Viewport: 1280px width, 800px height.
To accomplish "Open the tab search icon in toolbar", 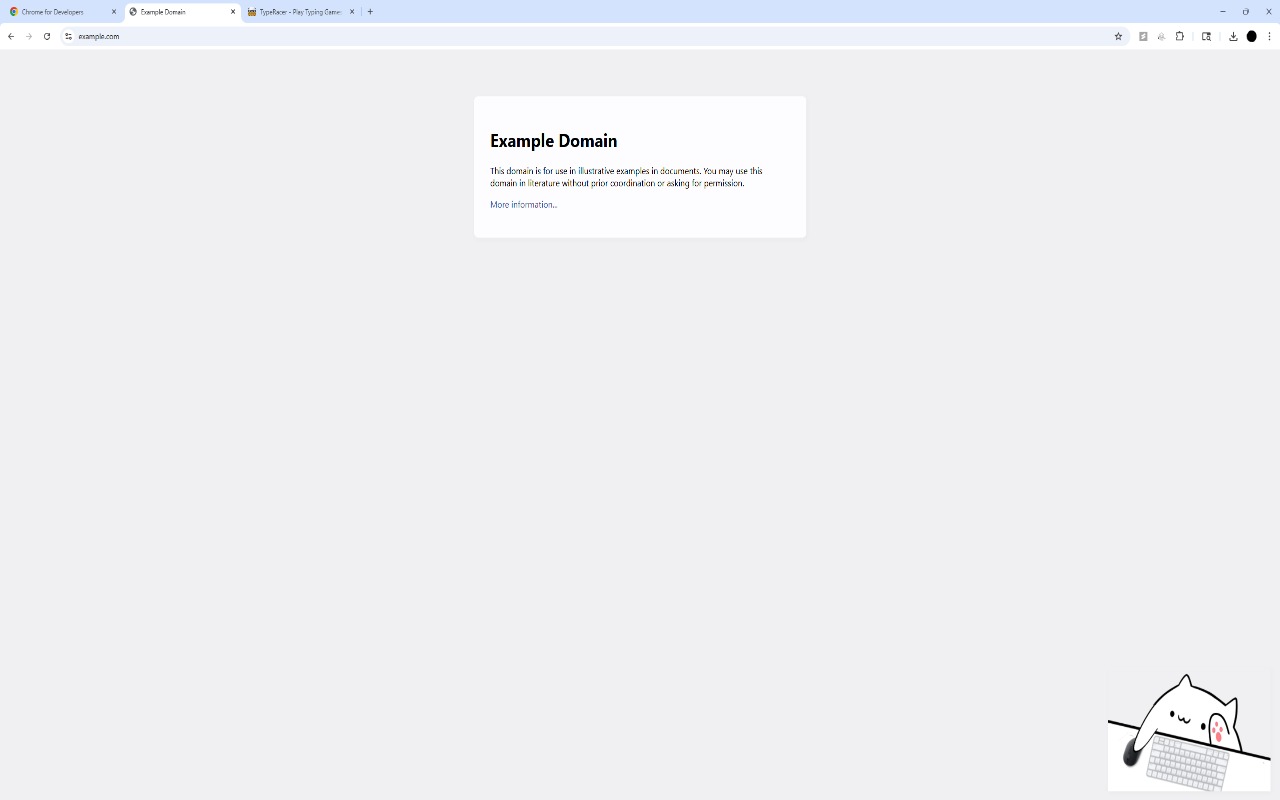I will pyautogui.click(x=1206, y=36).
